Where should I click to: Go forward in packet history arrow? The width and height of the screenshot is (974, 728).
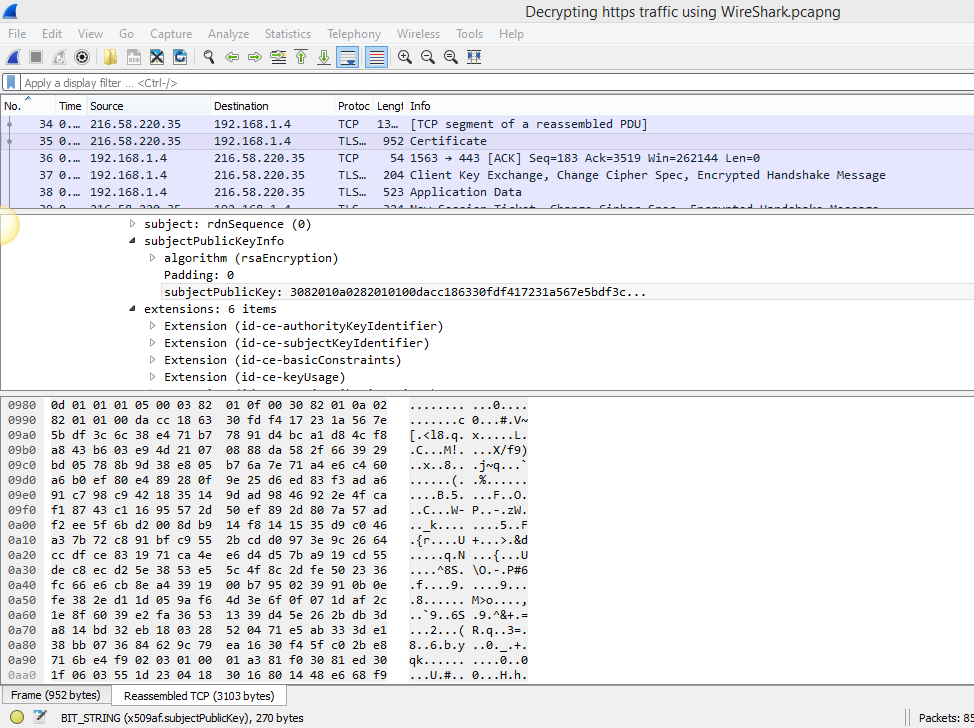tap(255, 57)
